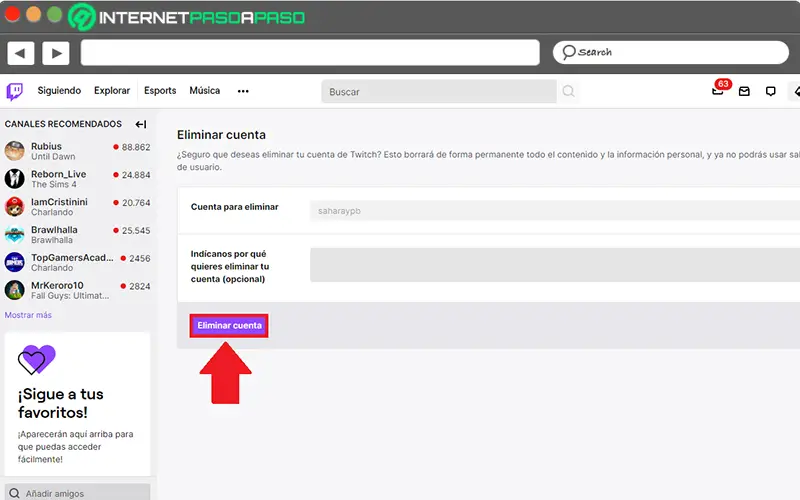Click the Eliminar cuenta page heading
This screenshot has width=800, height=500.
pos(221,135)
